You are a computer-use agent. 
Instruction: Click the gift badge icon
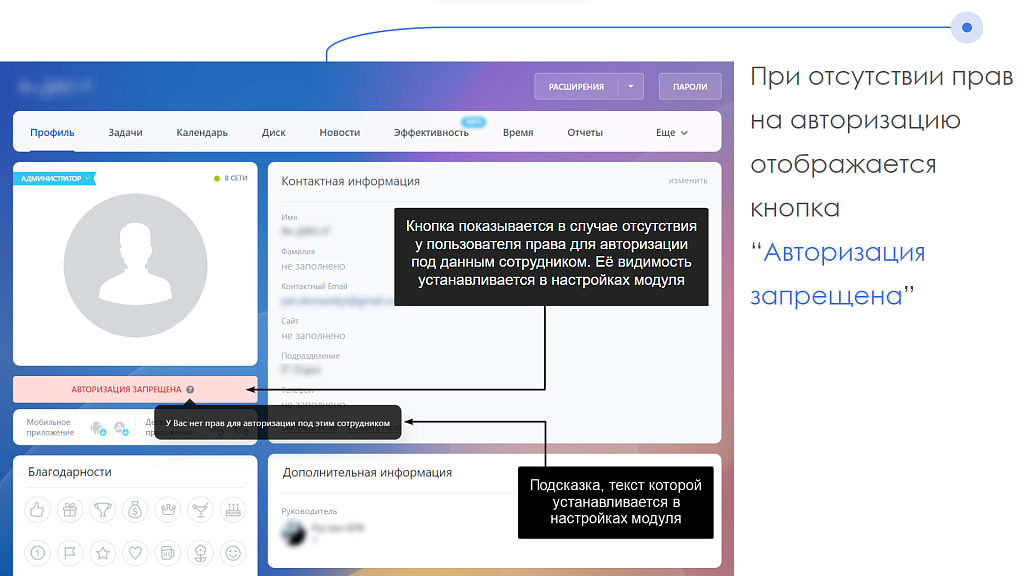(x=69, y=510)
